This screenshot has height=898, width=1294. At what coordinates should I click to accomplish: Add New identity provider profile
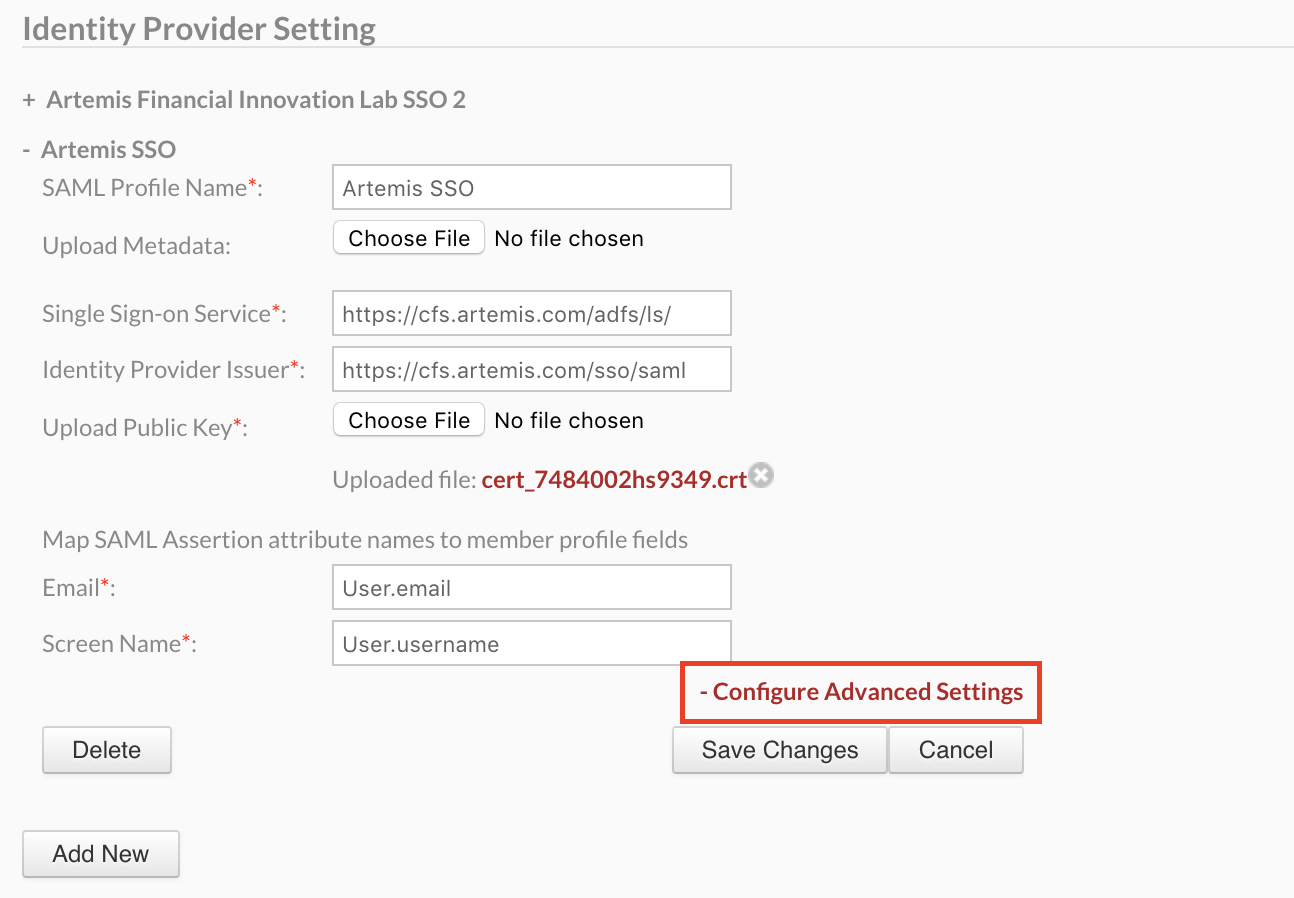101,854
